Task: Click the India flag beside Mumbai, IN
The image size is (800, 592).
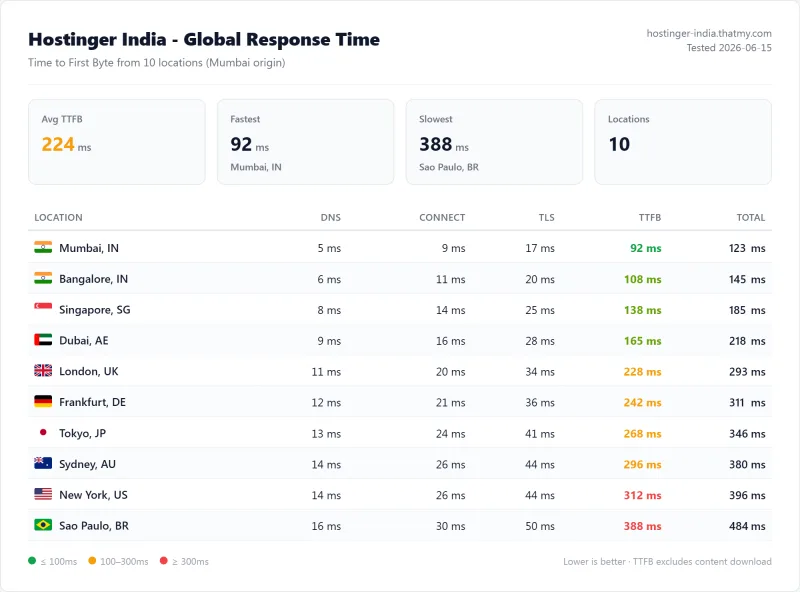Action: [x=43, y=248]
